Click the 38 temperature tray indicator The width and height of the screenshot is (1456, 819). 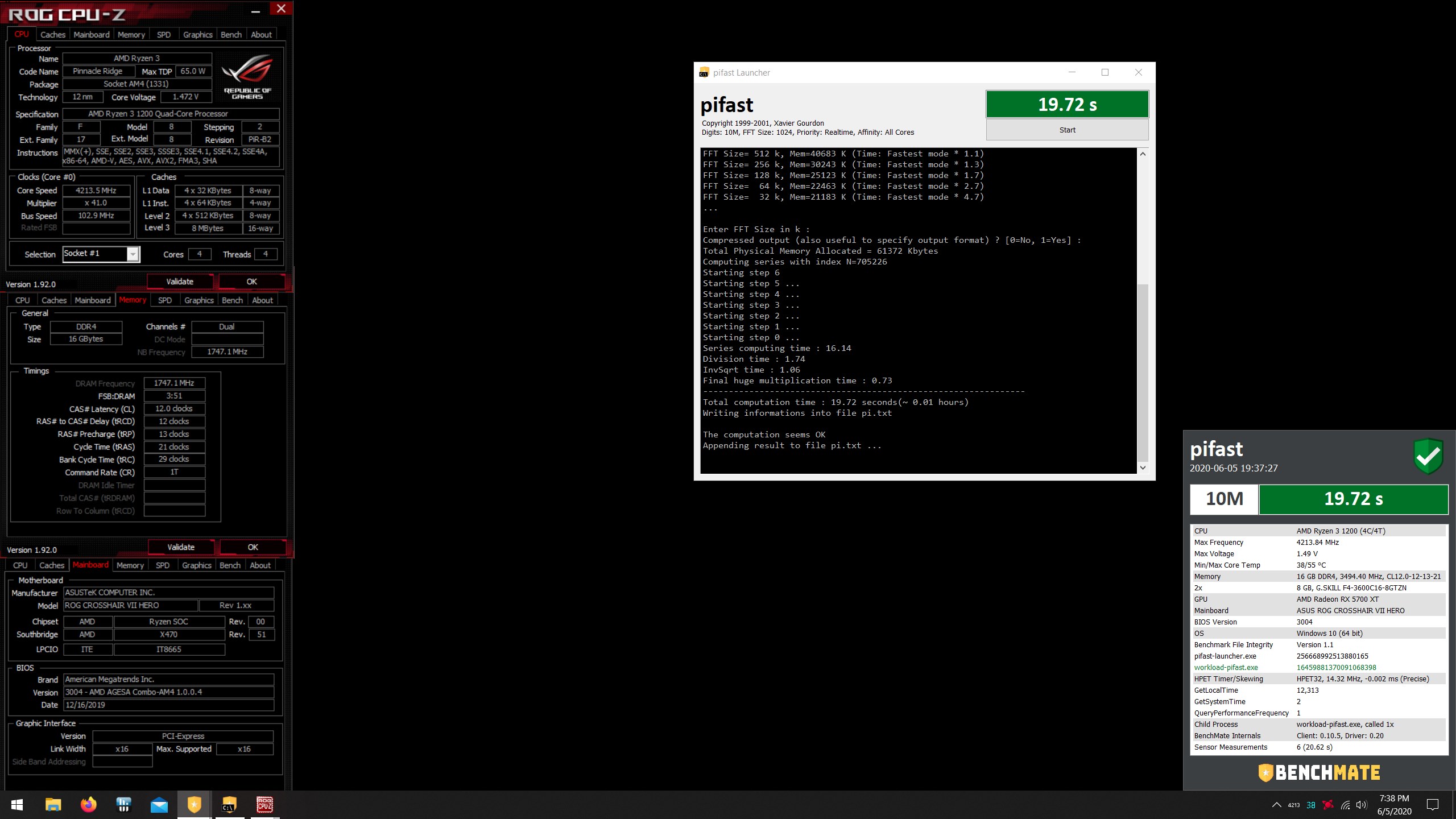(x=1311, y=805)
